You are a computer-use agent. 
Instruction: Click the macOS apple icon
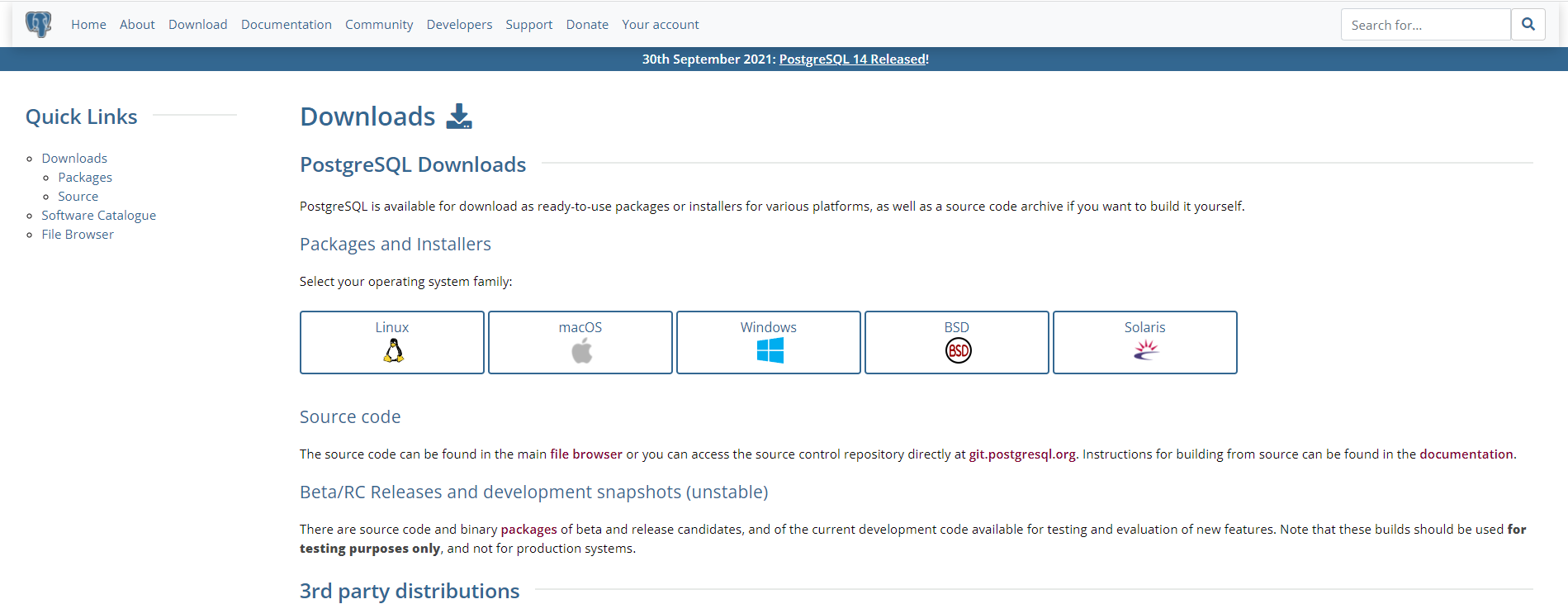coord(581,351)
